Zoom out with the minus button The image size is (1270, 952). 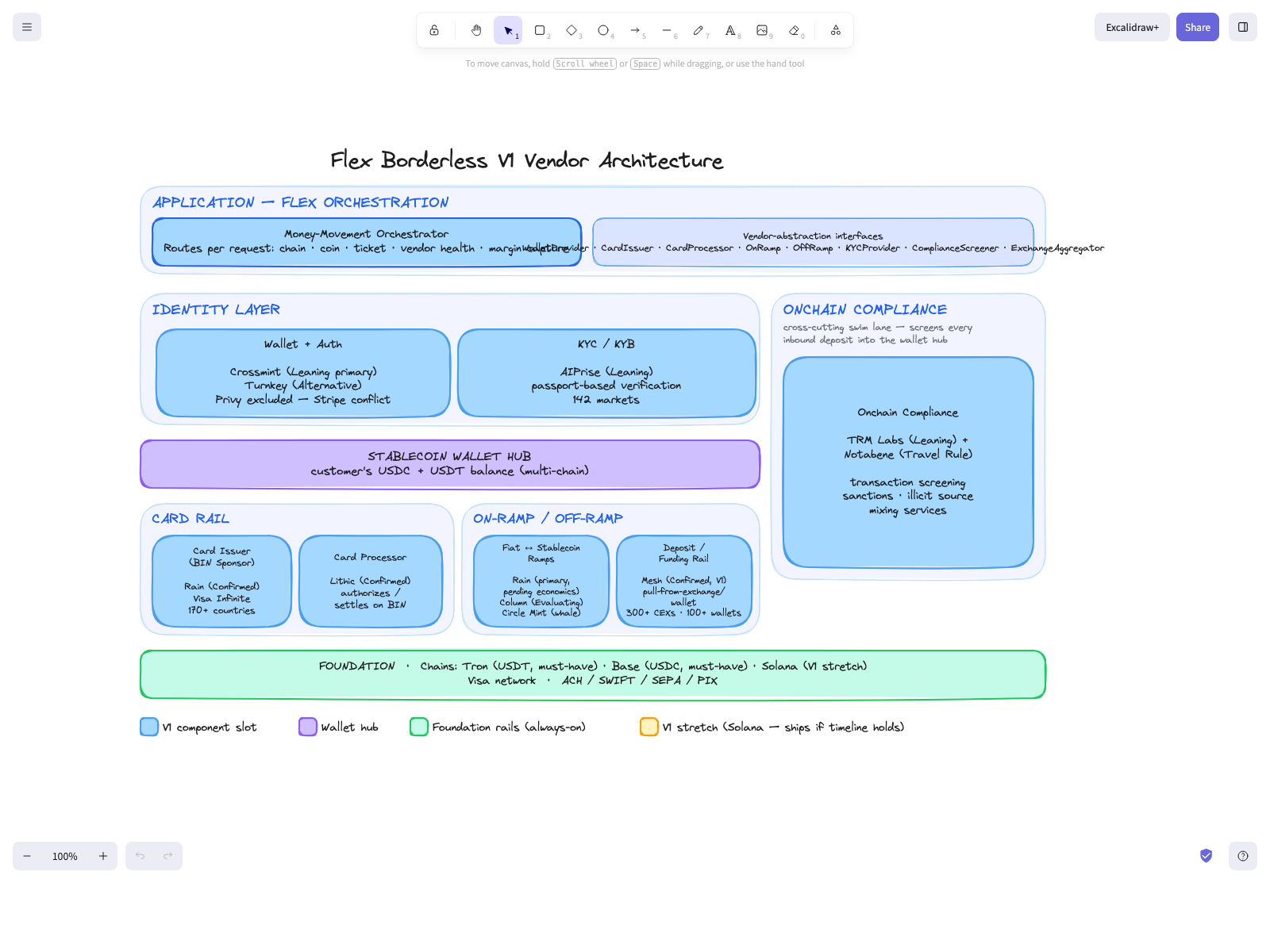(x=27, y=856)
